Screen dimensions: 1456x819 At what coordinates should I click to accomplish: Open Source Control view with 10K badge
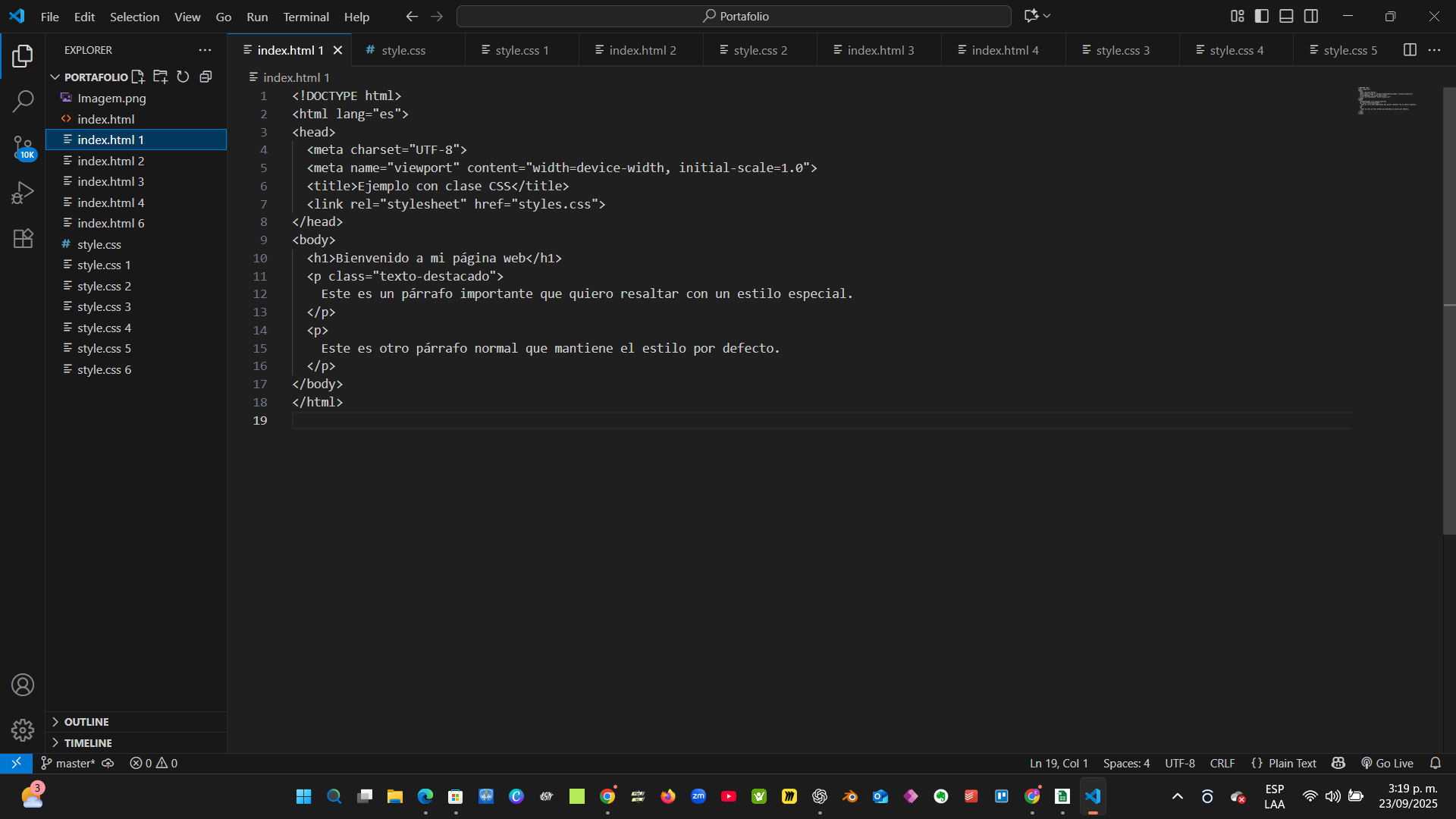[x=23, y=147]
